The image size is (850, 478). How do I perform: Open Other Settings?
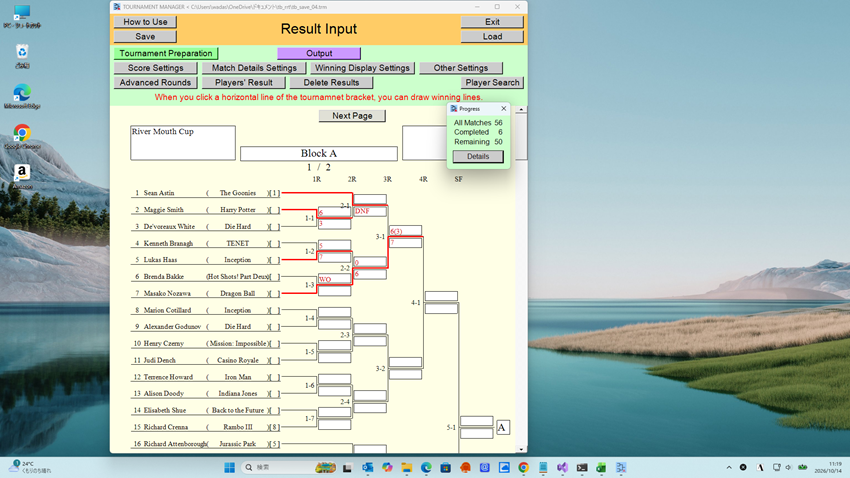[461, 68]
